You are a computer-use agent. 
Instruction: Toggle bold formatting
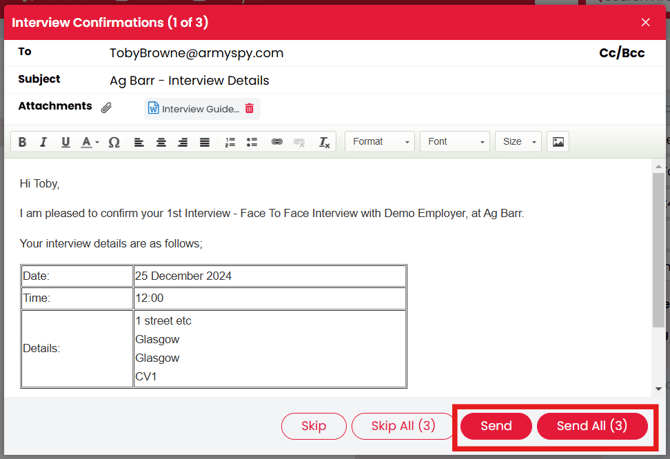tap(22, 142)
